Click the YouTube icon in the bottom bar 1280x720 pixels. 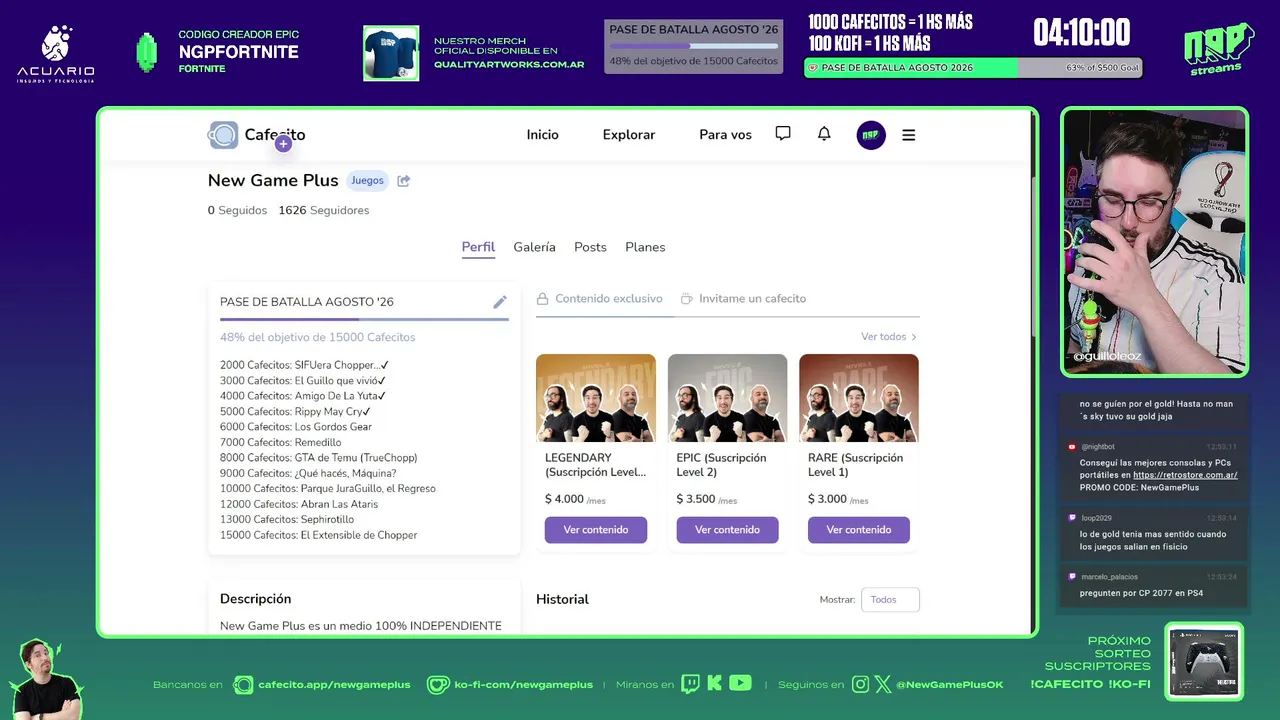pos(740,684)
